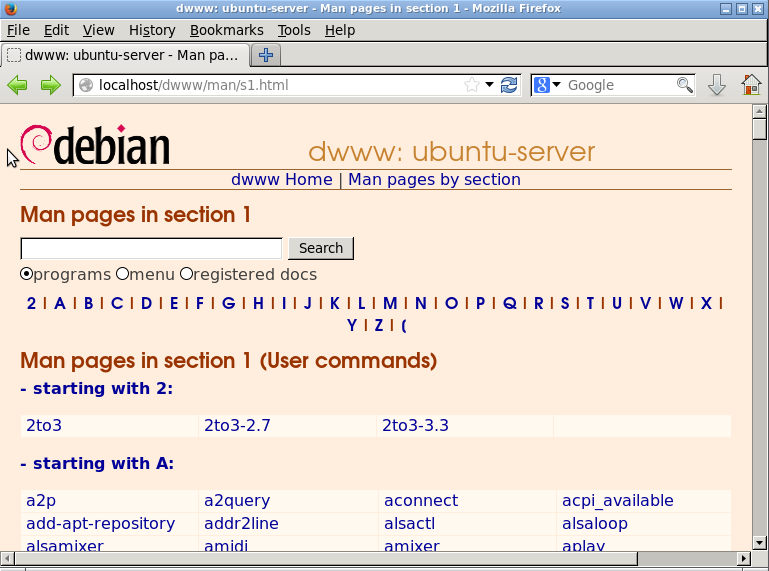Jump to letter G index link
This screenshot has height=571, width=769.
(x=228, y=303)
